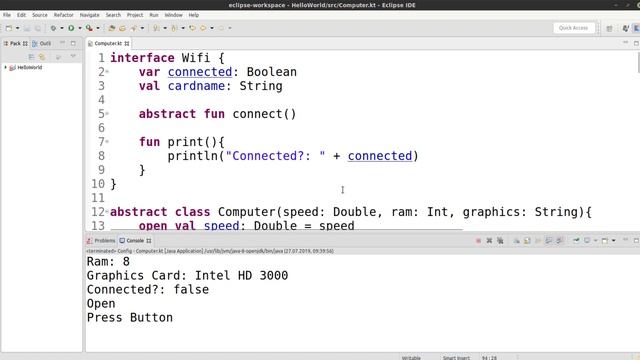This screenshot has height=360, width=640.
Task: Open the Navigate menu
Action: (x=89, y=15)
